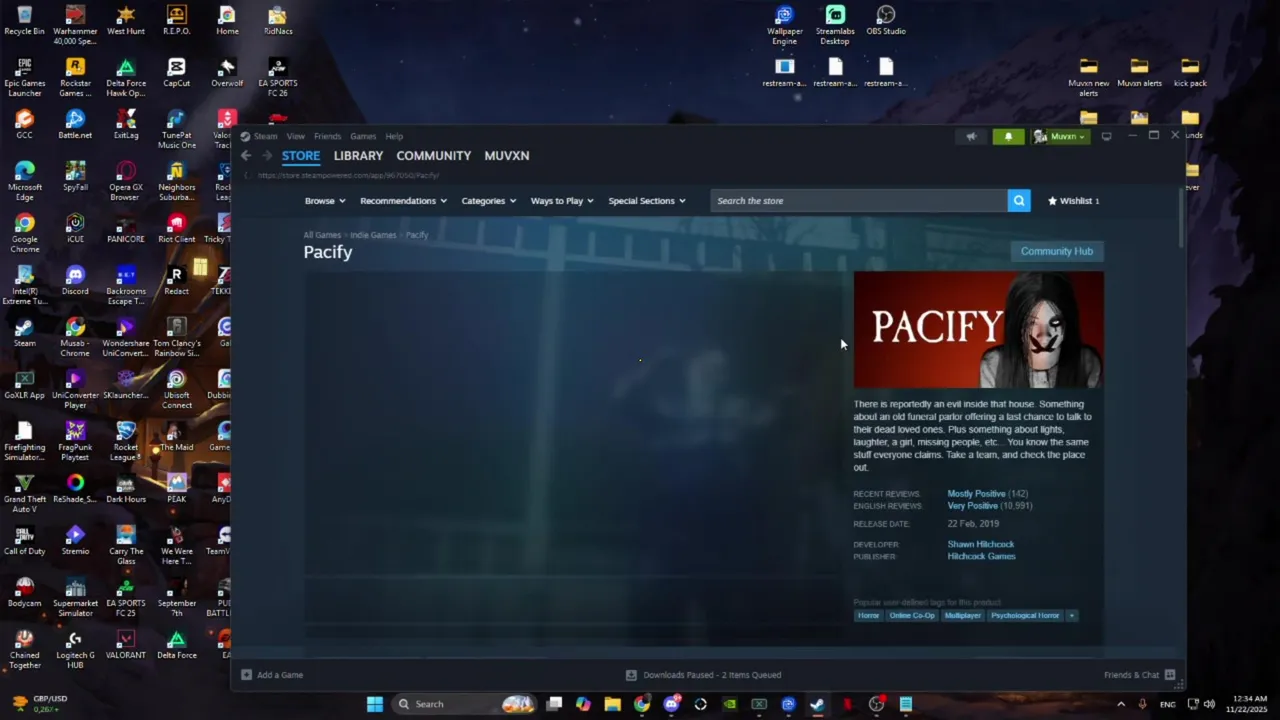This screenshot has width=1280, height=720.
Task: Expand the Ways to Play dropdown
Action: click(x=562, y=201)
